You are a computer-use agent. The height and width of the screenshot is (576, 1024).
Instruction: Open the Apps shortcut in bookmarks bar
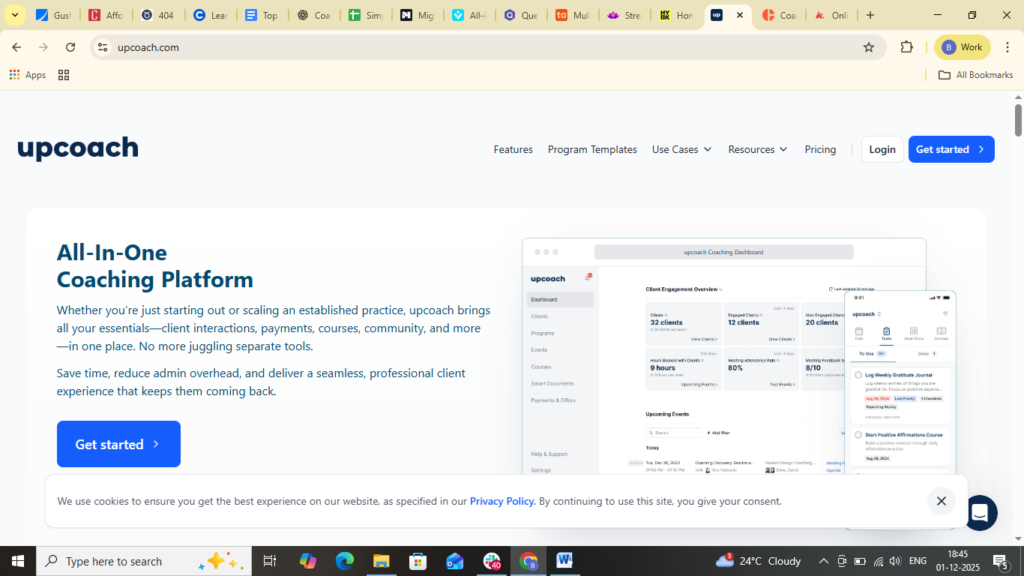coord(27,75)
